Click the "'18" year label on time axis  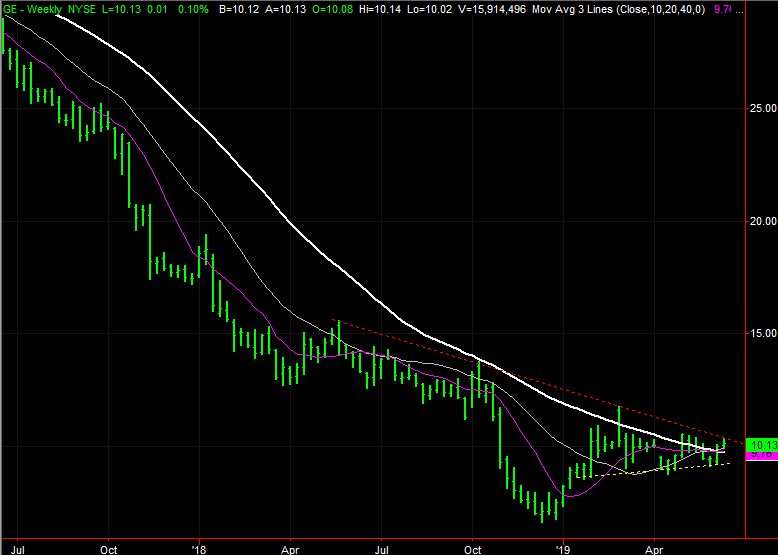coord(199,550)
